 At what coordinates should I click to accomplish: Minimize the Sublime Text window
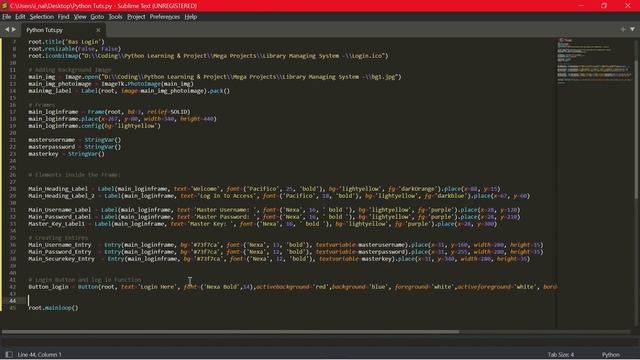581,6
